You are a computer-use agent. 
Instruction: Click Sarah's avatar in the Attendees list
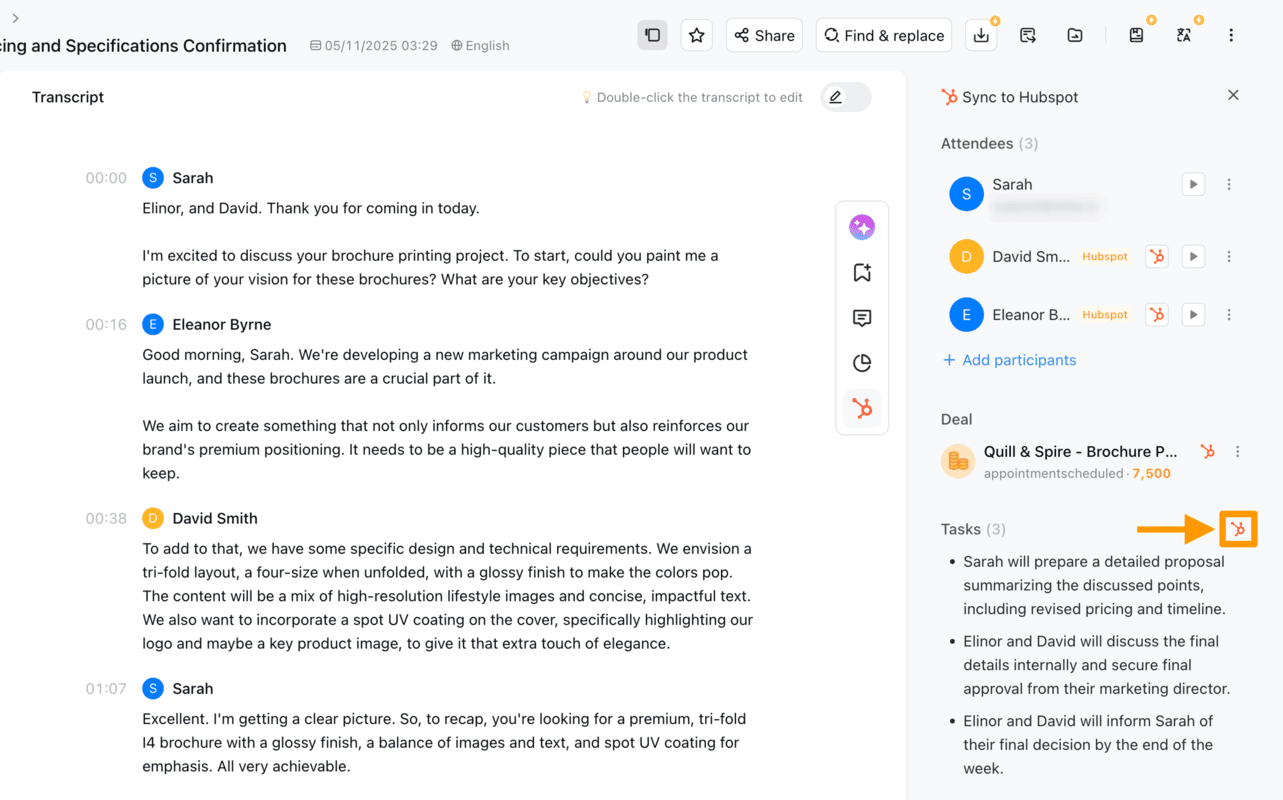(x=966, y=194)
